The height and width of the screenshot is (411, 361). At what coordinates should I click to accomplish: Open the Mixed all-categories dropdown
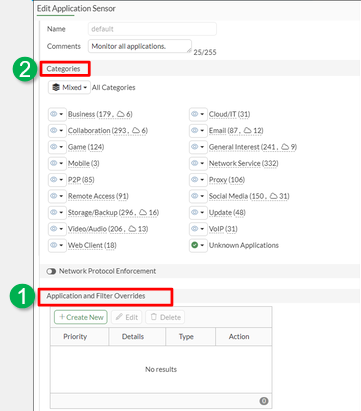pyautogui.click(x=69, y=87)
